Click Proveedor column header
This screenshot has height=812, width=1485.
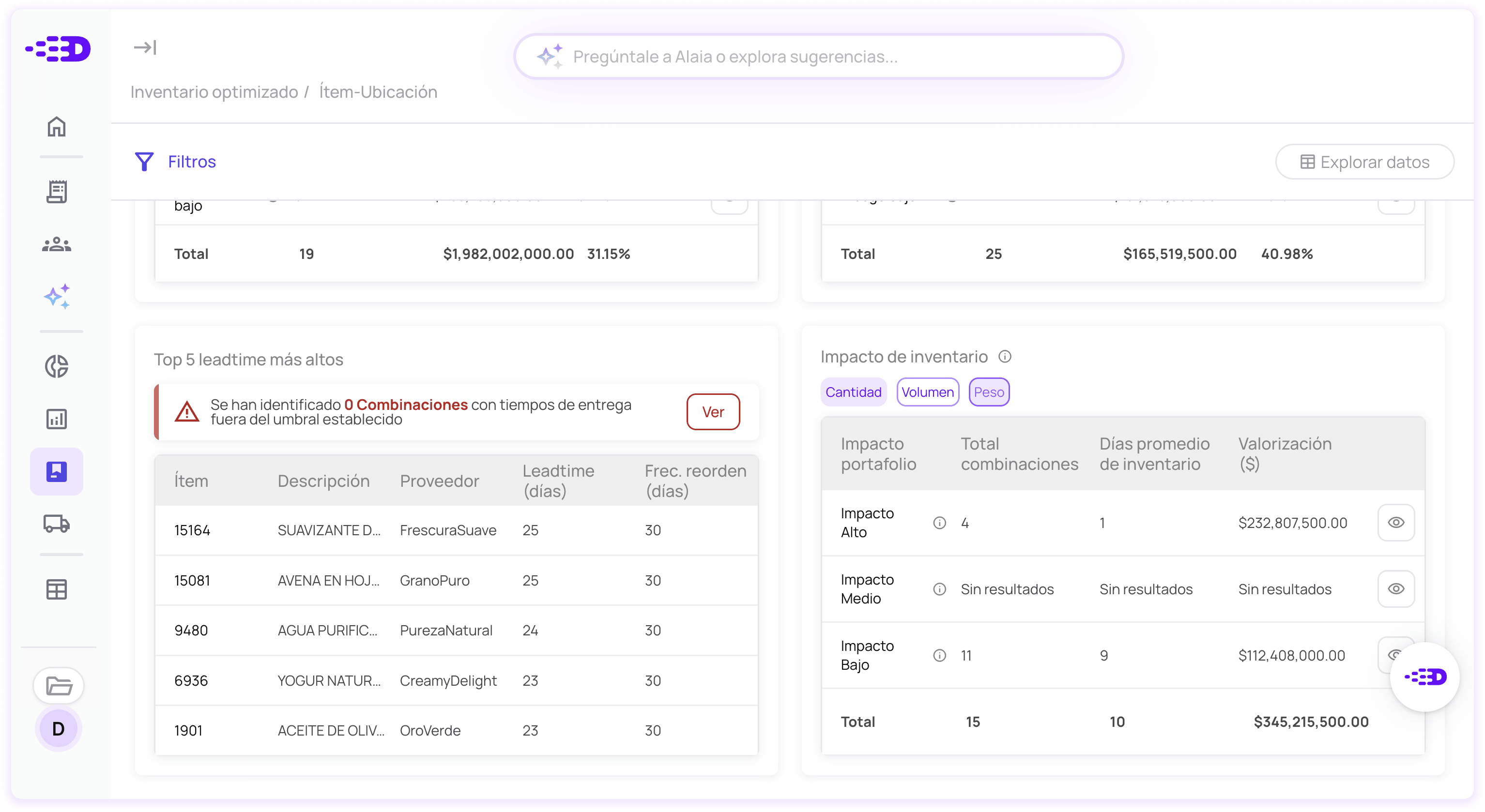439,481
